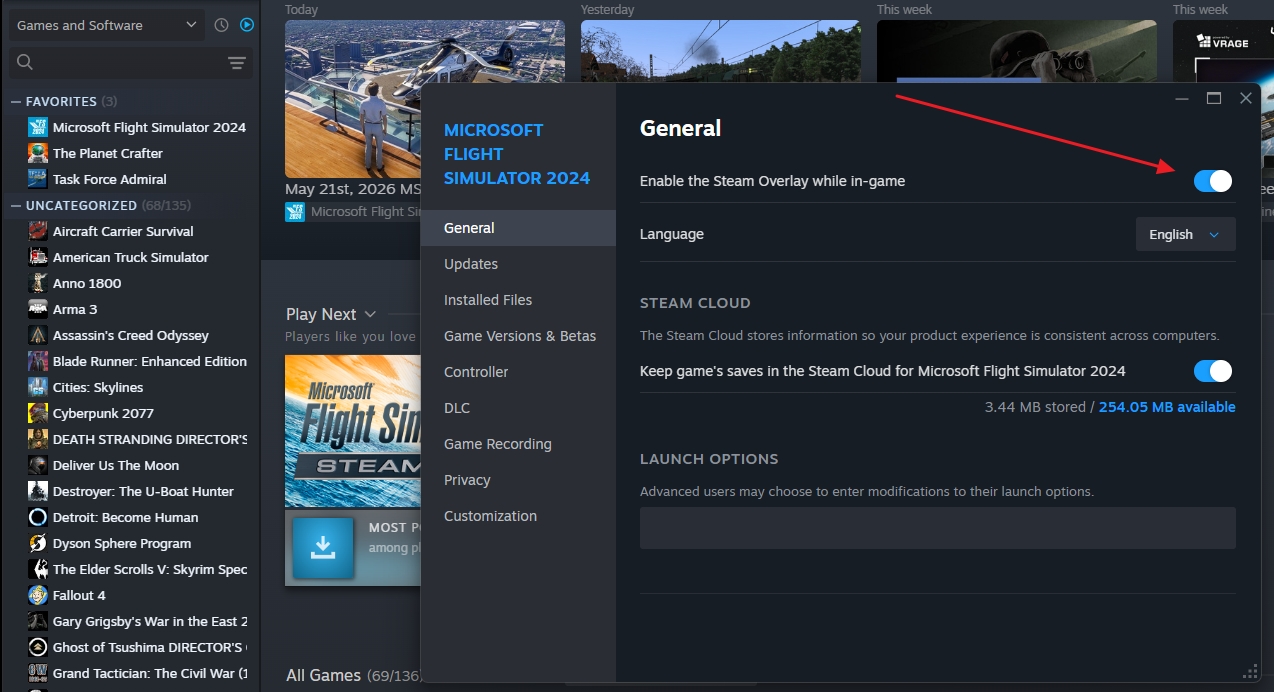The width and height of the screenshot is (1274, 692).
Task: Click Cities: Skylines game icon
Action: tap(37, 387)
